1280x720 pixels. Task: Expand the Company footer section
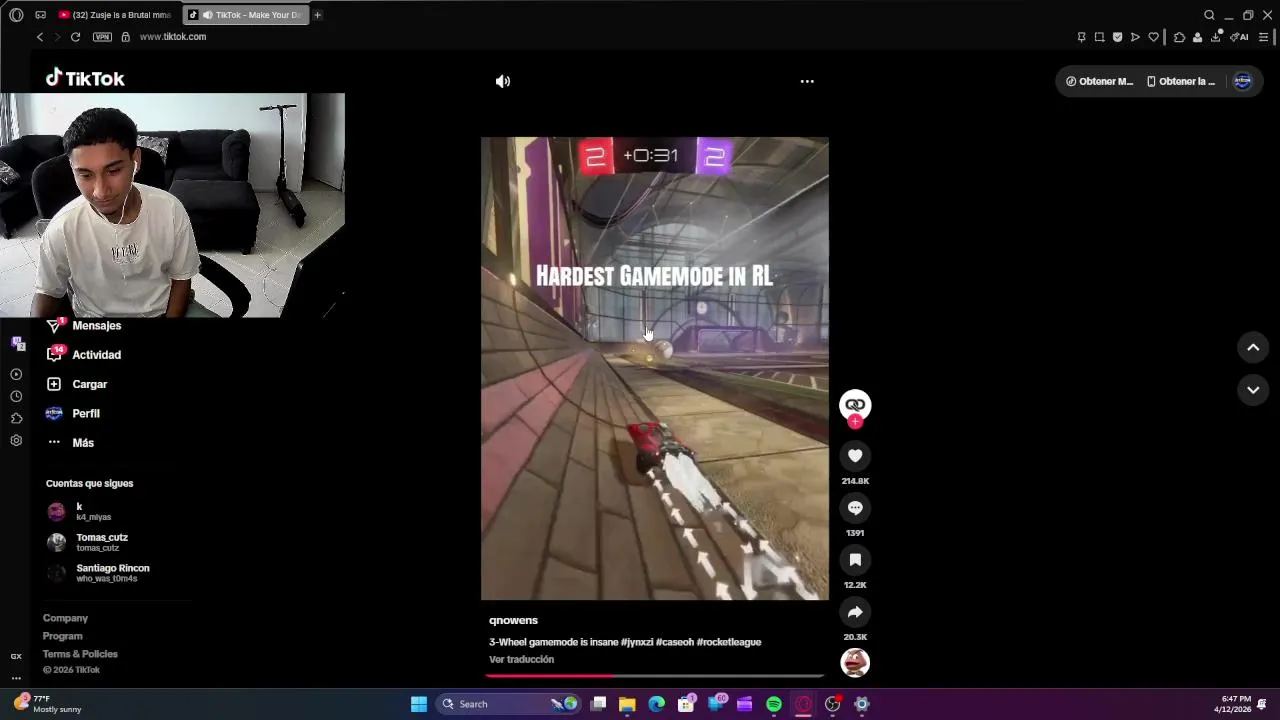pos(65,618)
